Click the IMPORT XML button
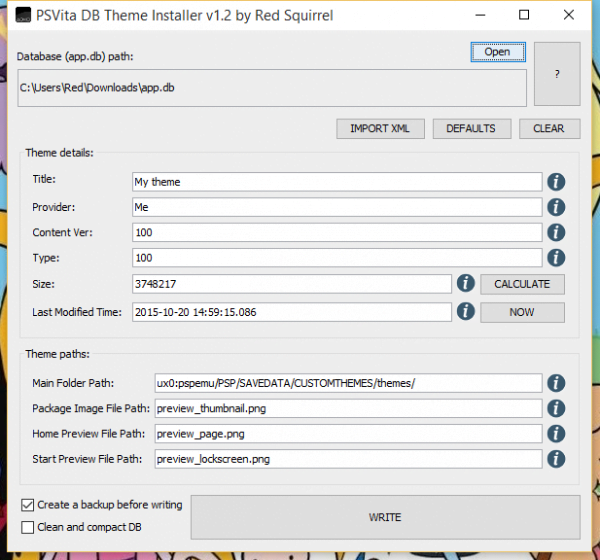 380,129
